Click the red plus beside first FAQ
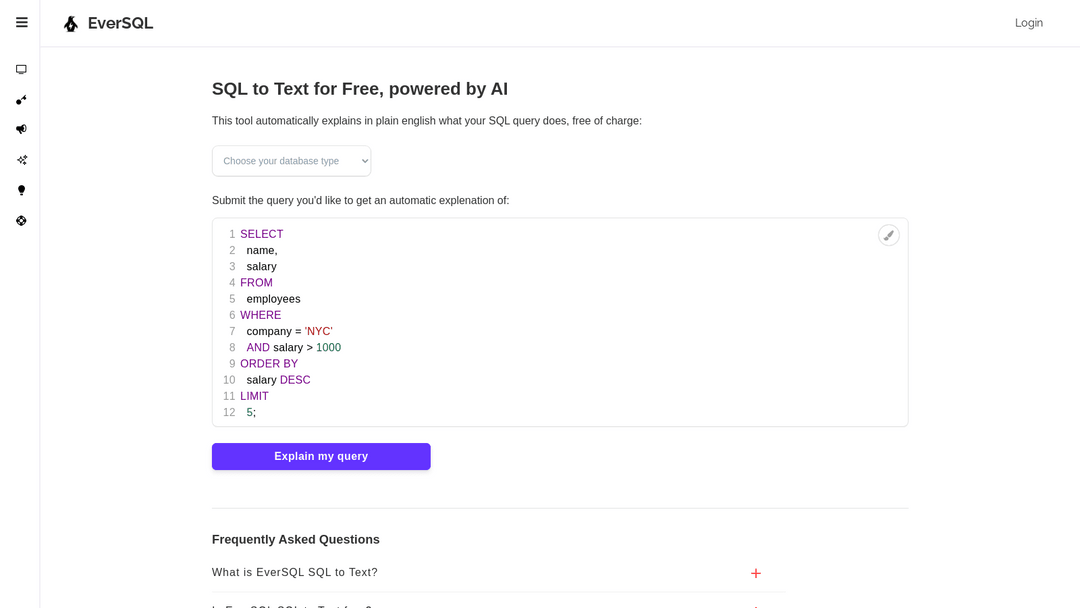The height and width of the screenshot is (608, 1080). coord(755,573)
